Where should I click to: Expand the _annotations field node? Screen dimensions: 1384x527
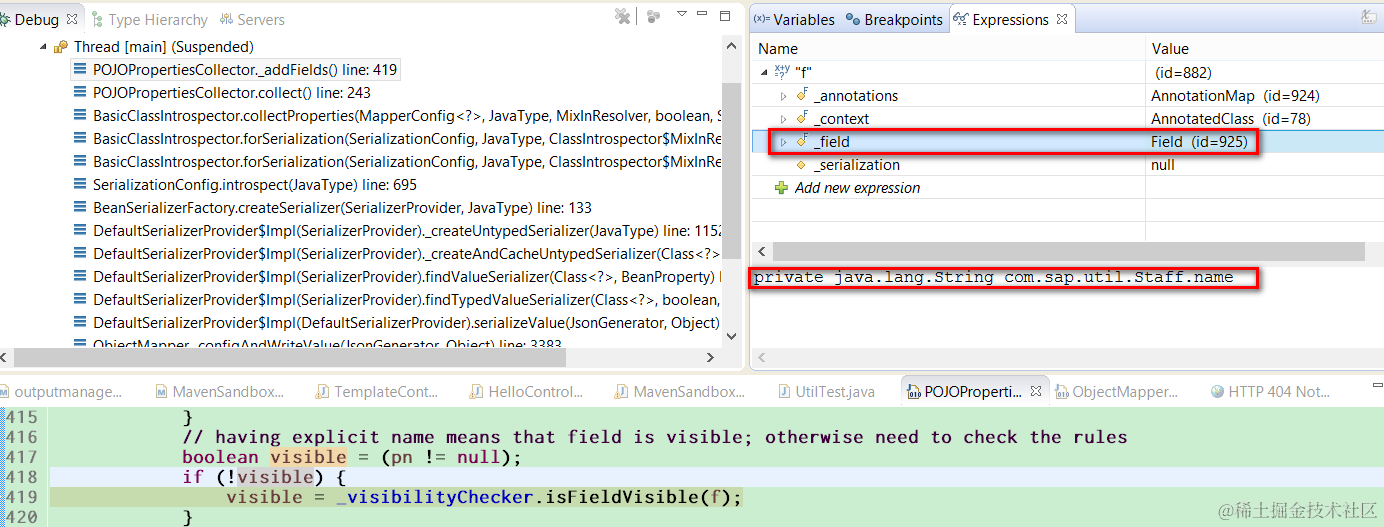point(784,96)
